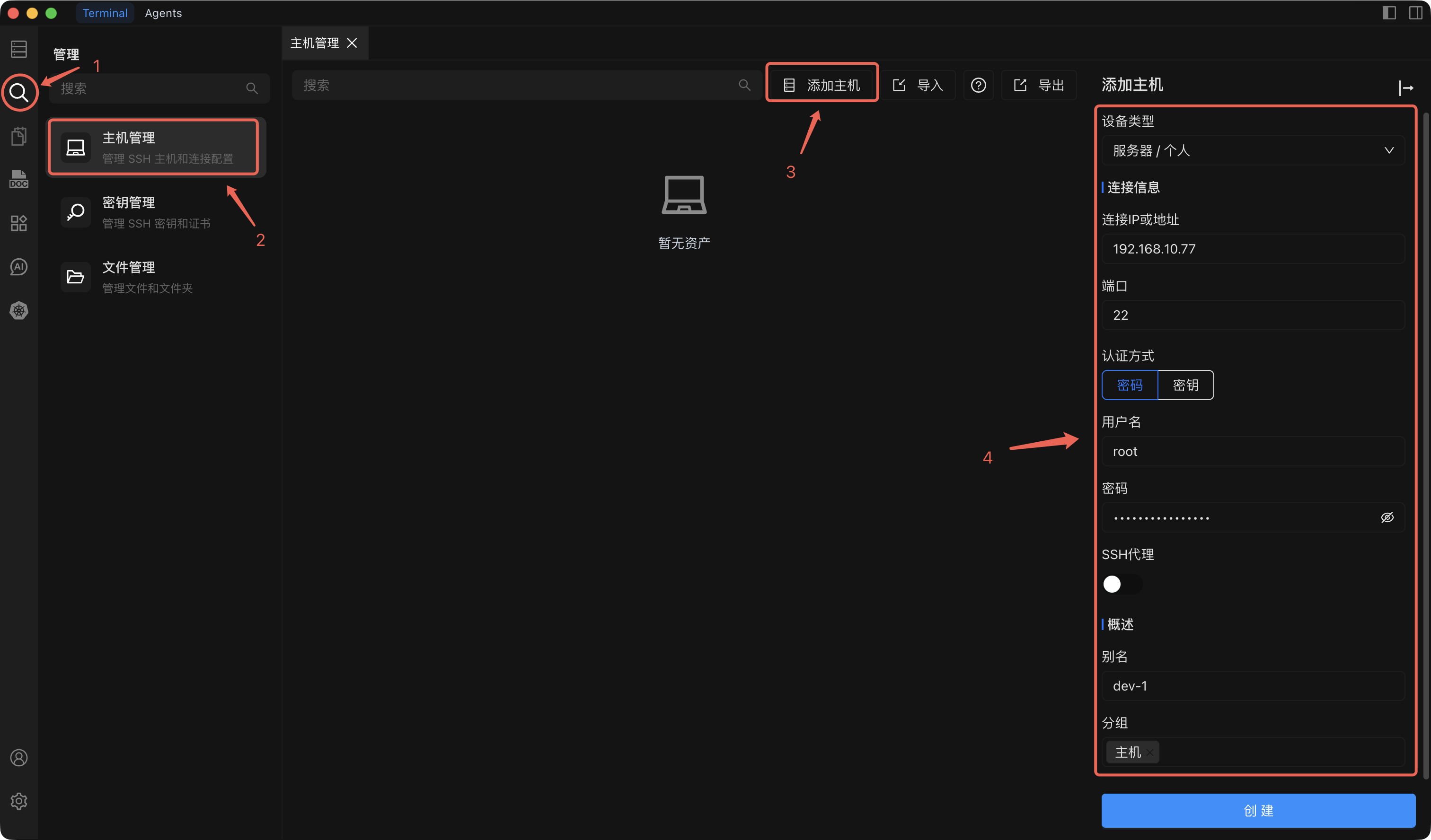Click the 连接IP或地址 input field
The image size is (1431, 840).
pyautogui.click(x=1252, y=249)
